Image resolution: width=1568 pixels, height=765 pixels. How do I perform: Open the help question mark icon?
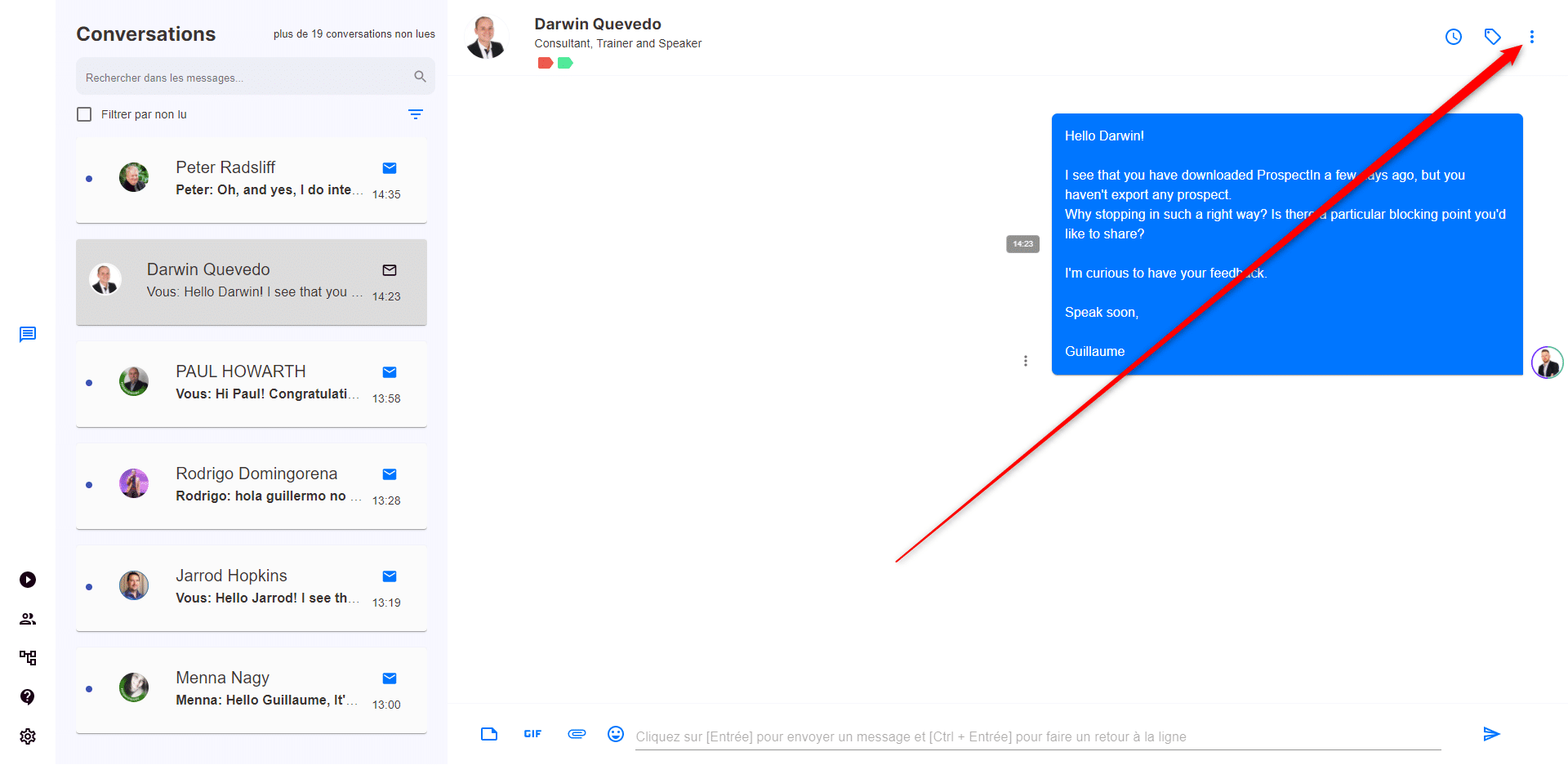pyautogui.click(x=28, y=696)
